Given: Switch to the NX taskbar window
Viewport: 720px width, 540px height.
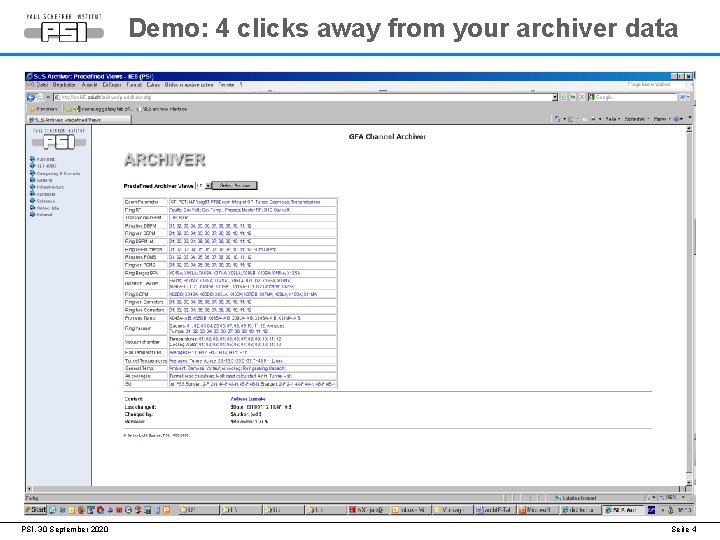Looking at the screenshot, I should click(x=367, y=510).
